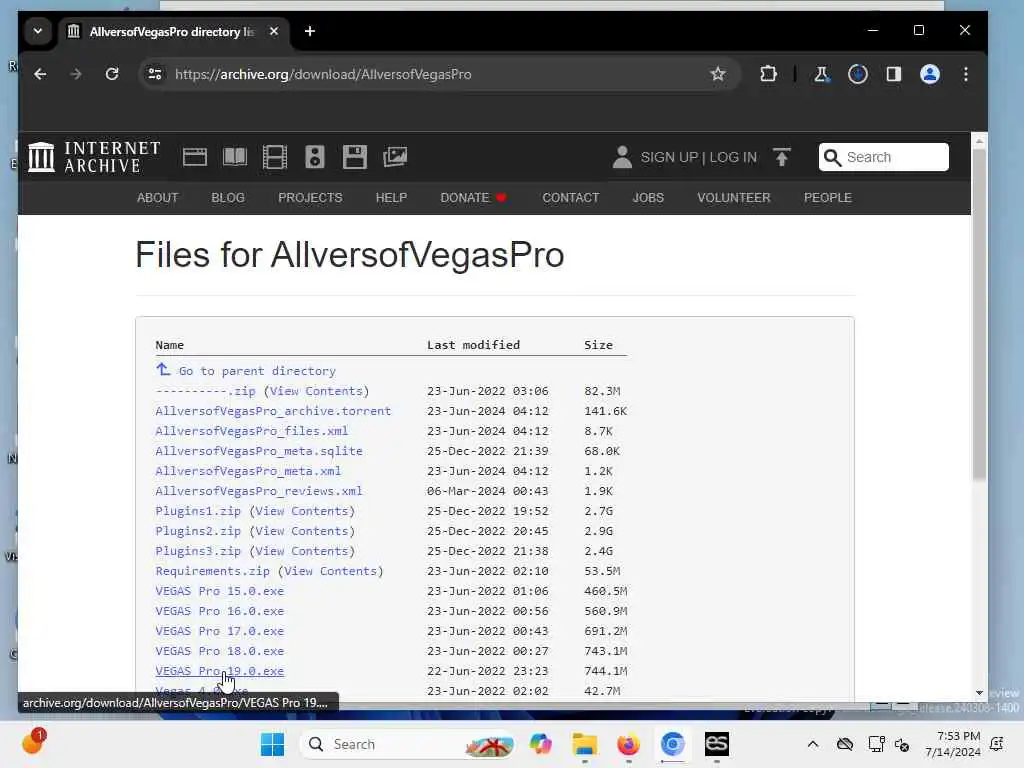View Contents of Plugins2.zip
Image resolution: width=1024 pixels, height=768 pixels.
[304, 532]
